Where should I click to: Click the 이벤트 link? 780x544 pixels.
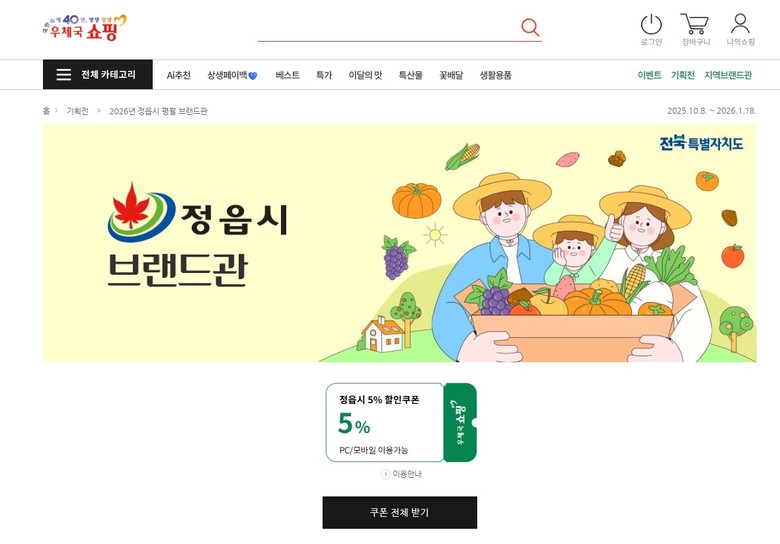[649, 75]
